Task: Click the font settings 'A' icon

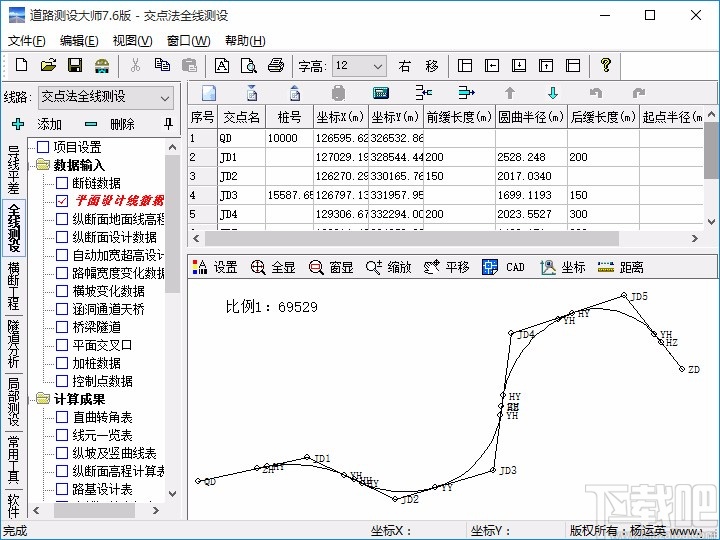Action: point(222,66)
